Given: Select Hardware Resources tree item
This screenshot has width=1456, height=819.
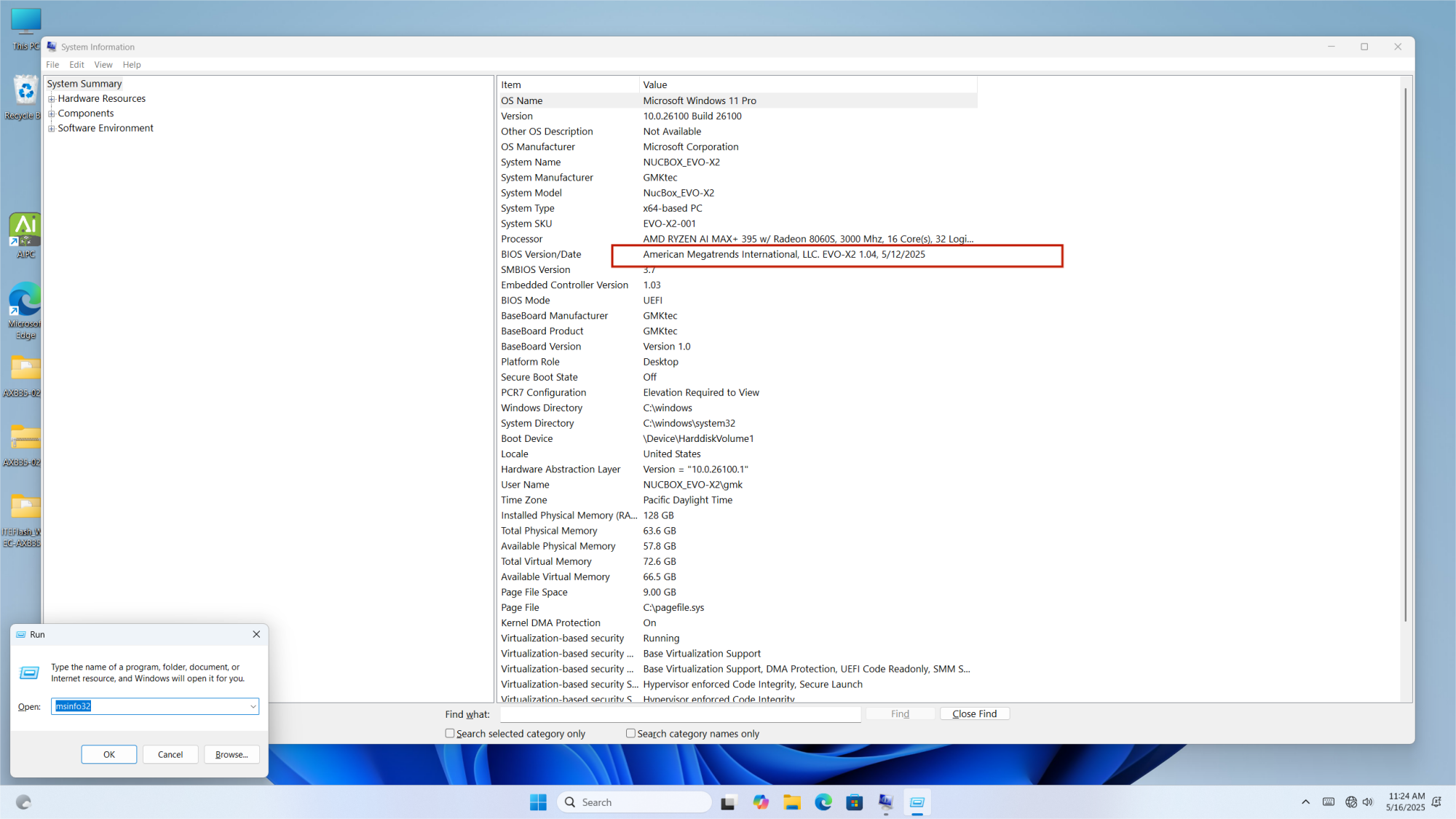Looking at the screenshot, I should point(101,98).
